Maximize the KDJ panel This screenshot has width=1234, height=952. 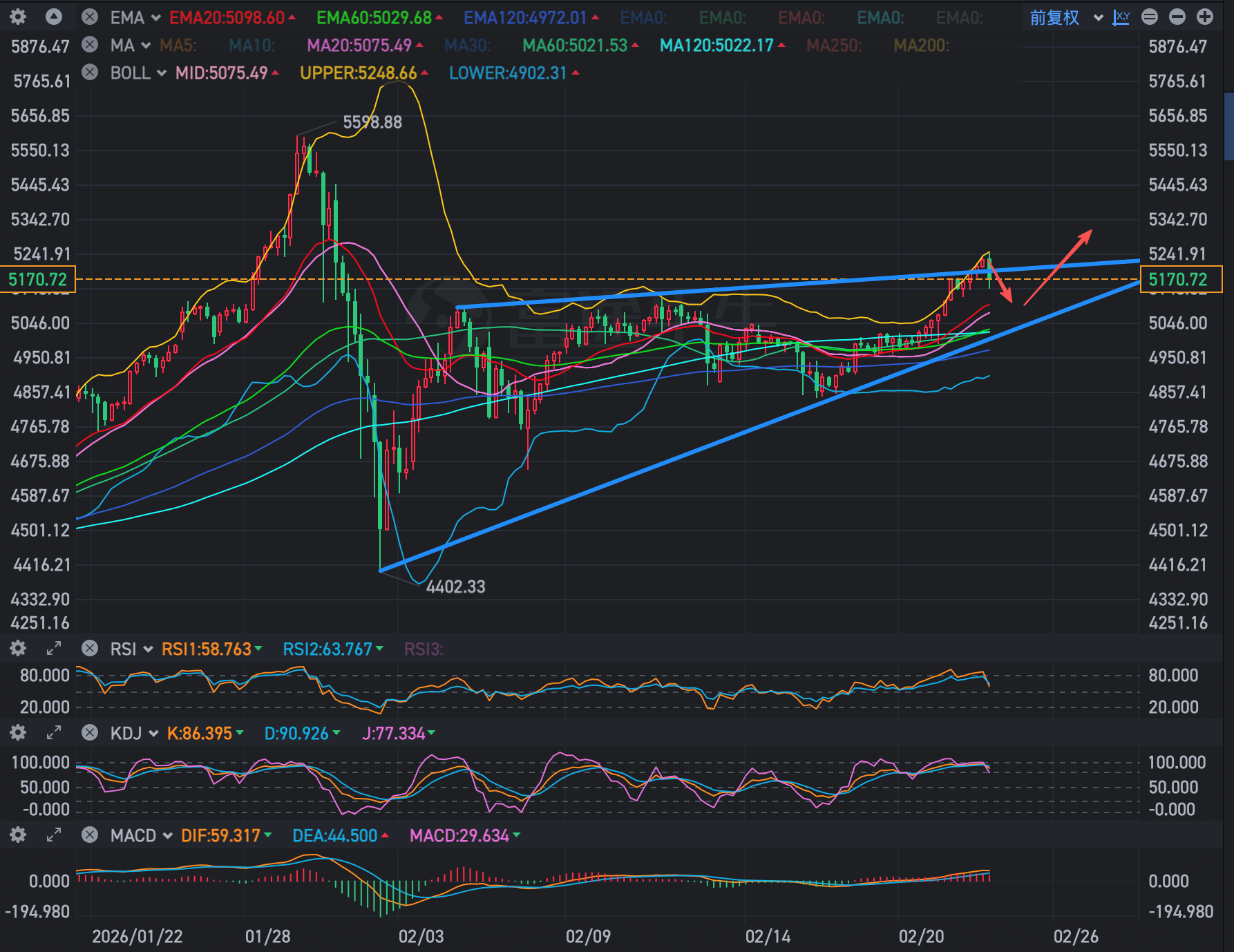(54, 733)
